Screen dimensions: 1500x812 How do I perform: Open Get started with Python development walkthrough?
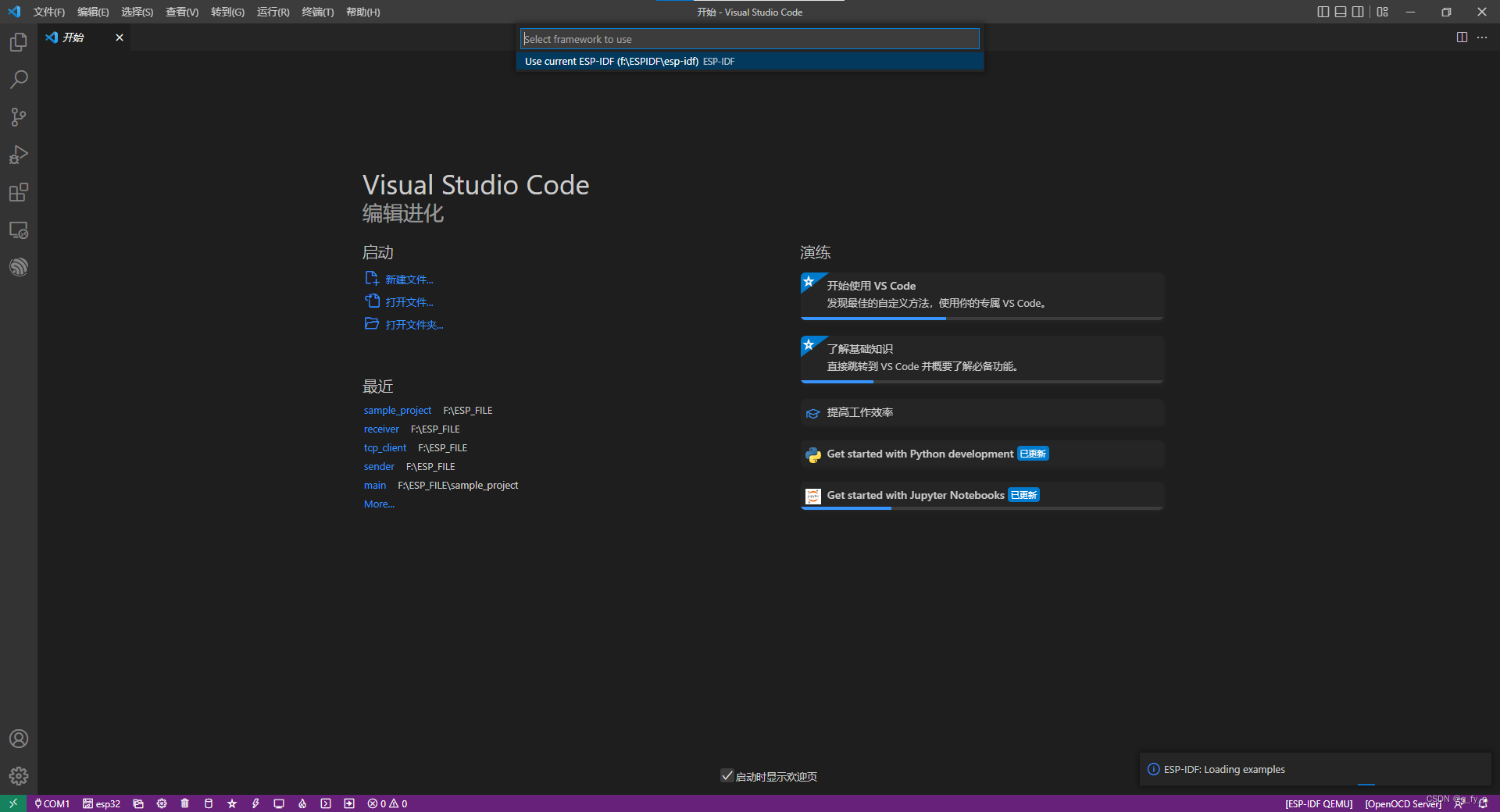[x=982, y=454]
